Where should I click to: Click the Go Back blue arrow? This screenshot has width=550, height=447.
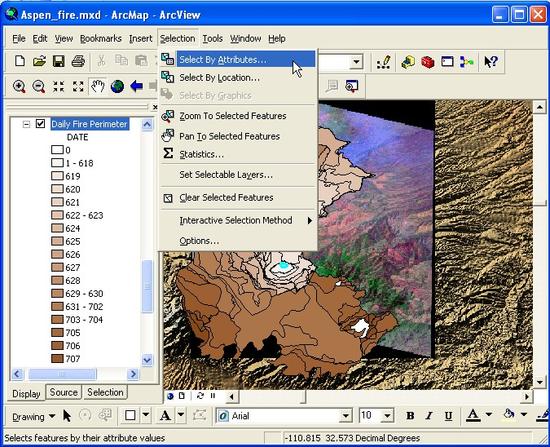tap(136, 86)
